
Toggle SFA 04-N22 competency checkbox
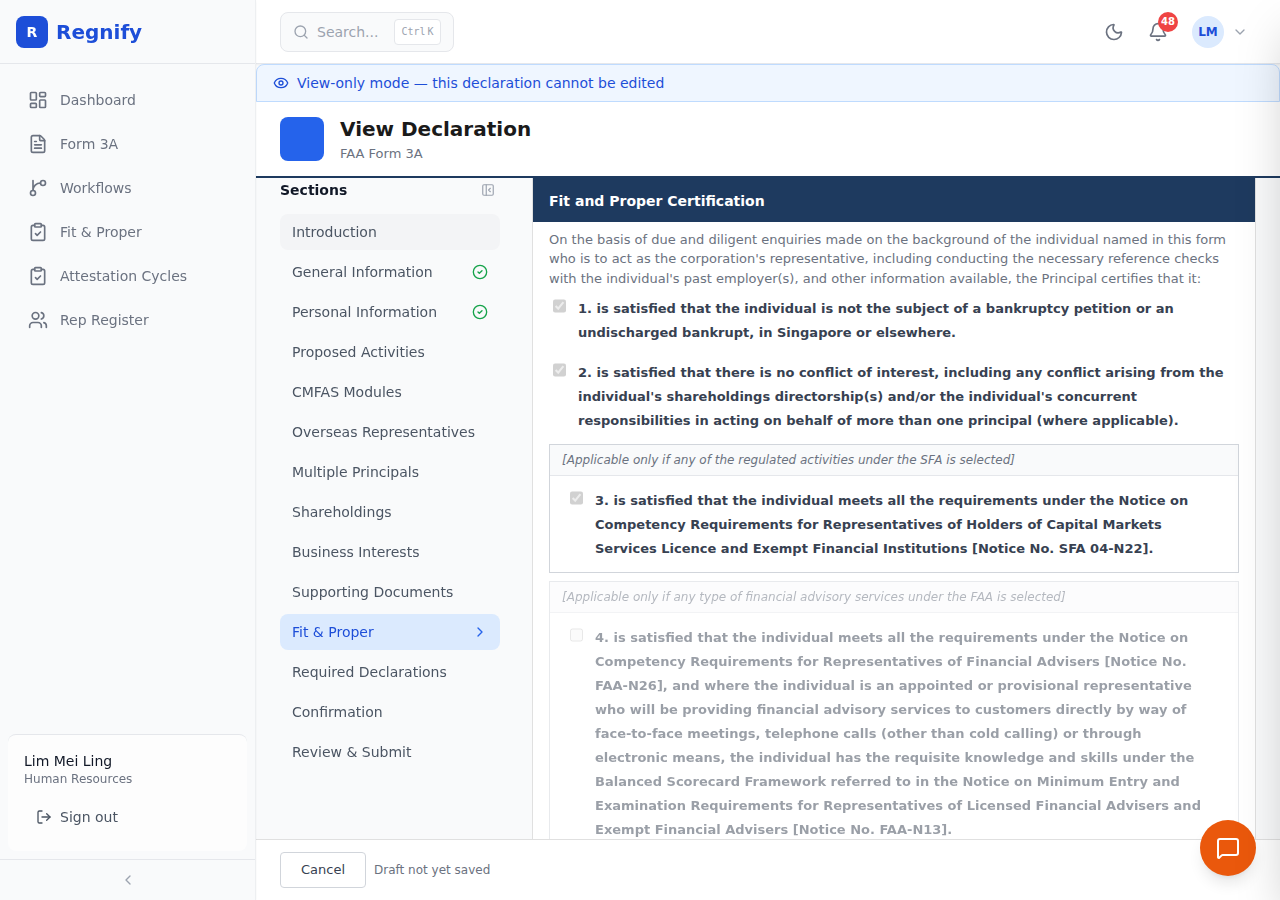pyautogui.click(x=577, y=498)
